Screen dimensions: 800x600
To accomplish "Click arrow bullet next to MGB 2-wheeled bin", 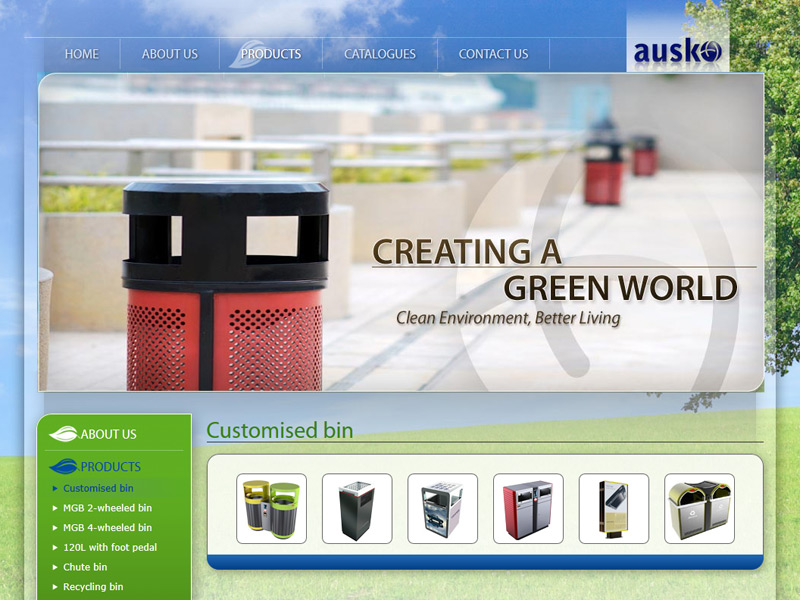I will (55, 508).
